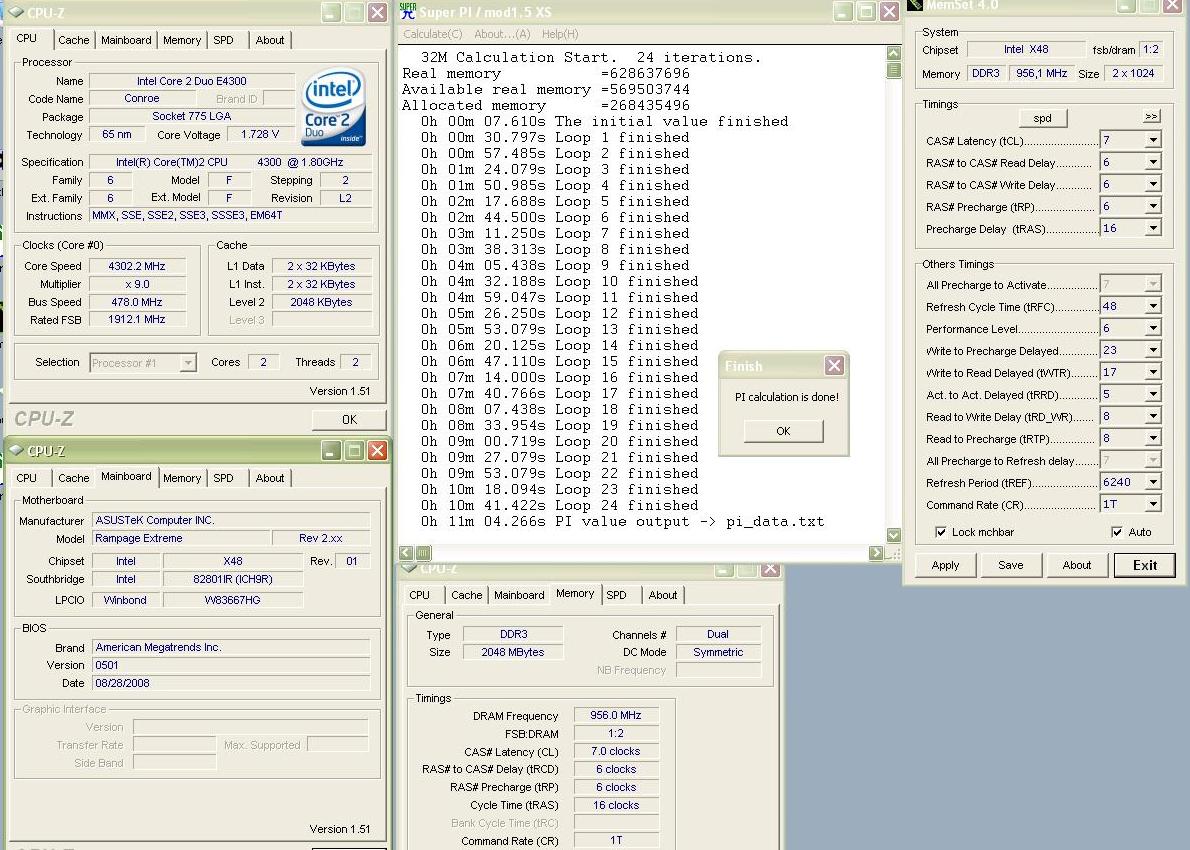
Task: Open the Performance Level dropdown
Action: 1153,329
